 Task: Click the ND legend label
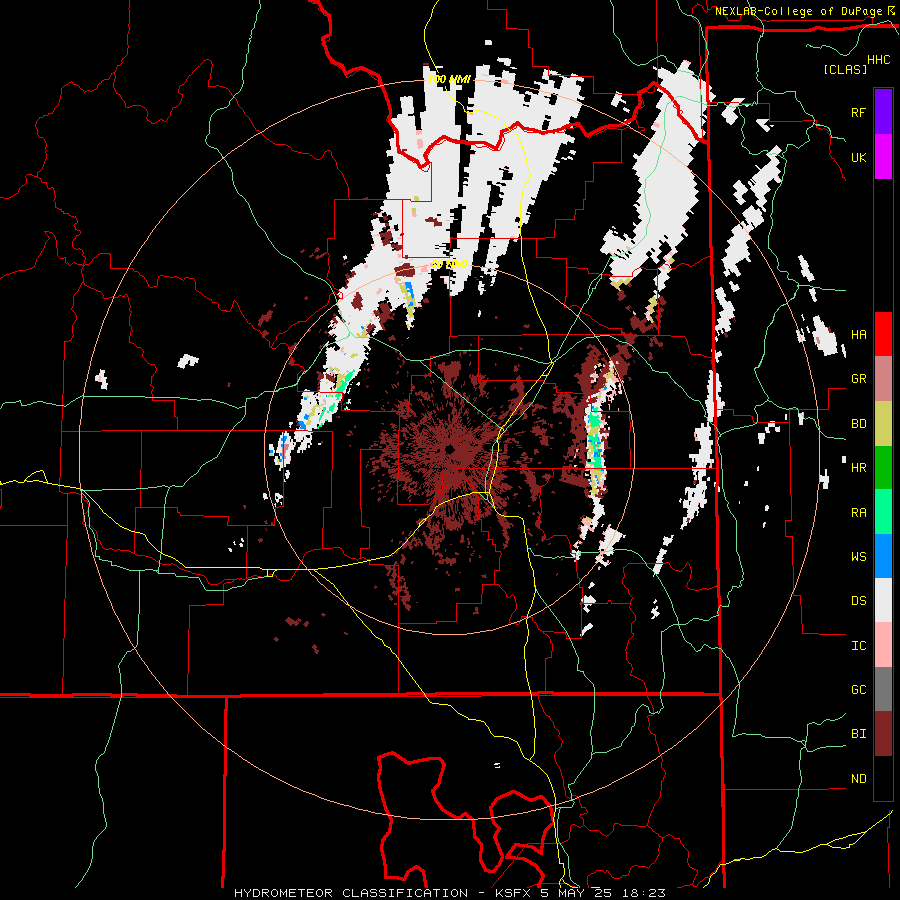coord(858,779)
